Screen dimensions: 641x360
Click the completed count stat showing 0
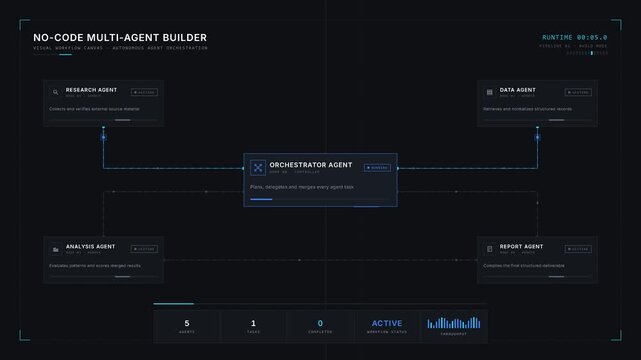320,326
